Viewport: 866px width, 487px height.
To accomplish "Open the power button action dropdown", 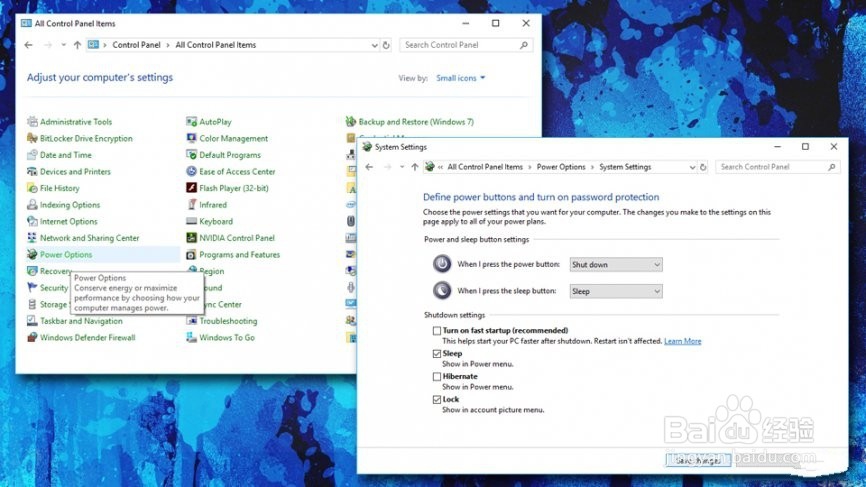I will pos(616,264).
